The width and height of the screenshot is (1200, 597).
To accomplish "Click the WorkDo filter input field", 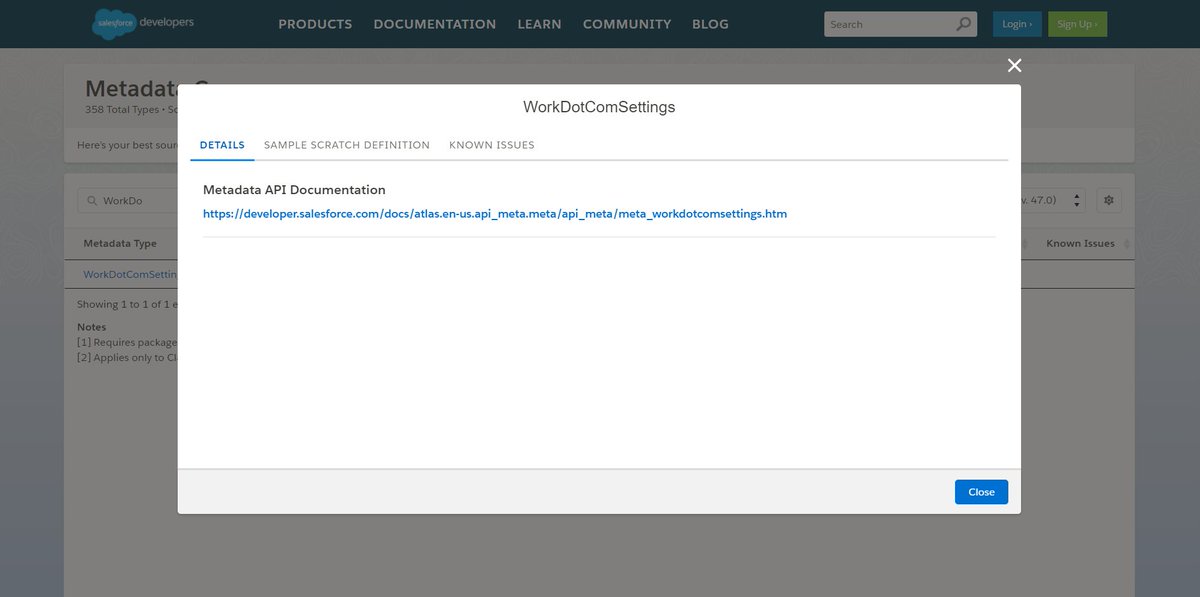I will (x=129, y=201).
